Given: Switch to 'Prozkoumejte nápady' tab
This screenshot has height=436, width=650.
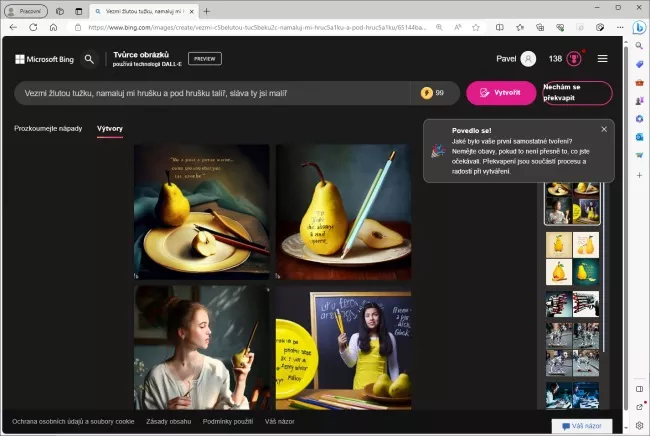Looking at the screenshot, I should pyautogui.click(x=48, y=129).
